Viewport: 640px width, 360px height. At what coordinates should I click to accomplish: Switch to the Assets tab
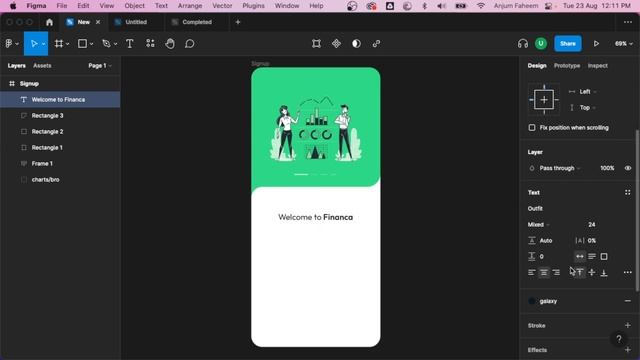tap(42, 65)
